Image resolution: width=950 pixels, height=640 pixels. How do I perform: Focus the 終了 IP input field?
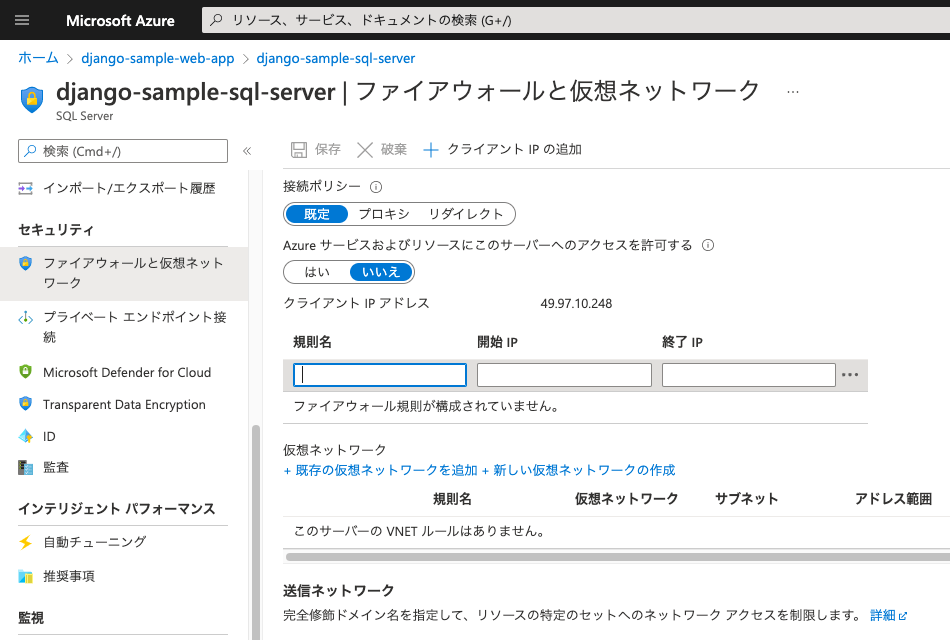pyautogui.click(x=749, y=375)
